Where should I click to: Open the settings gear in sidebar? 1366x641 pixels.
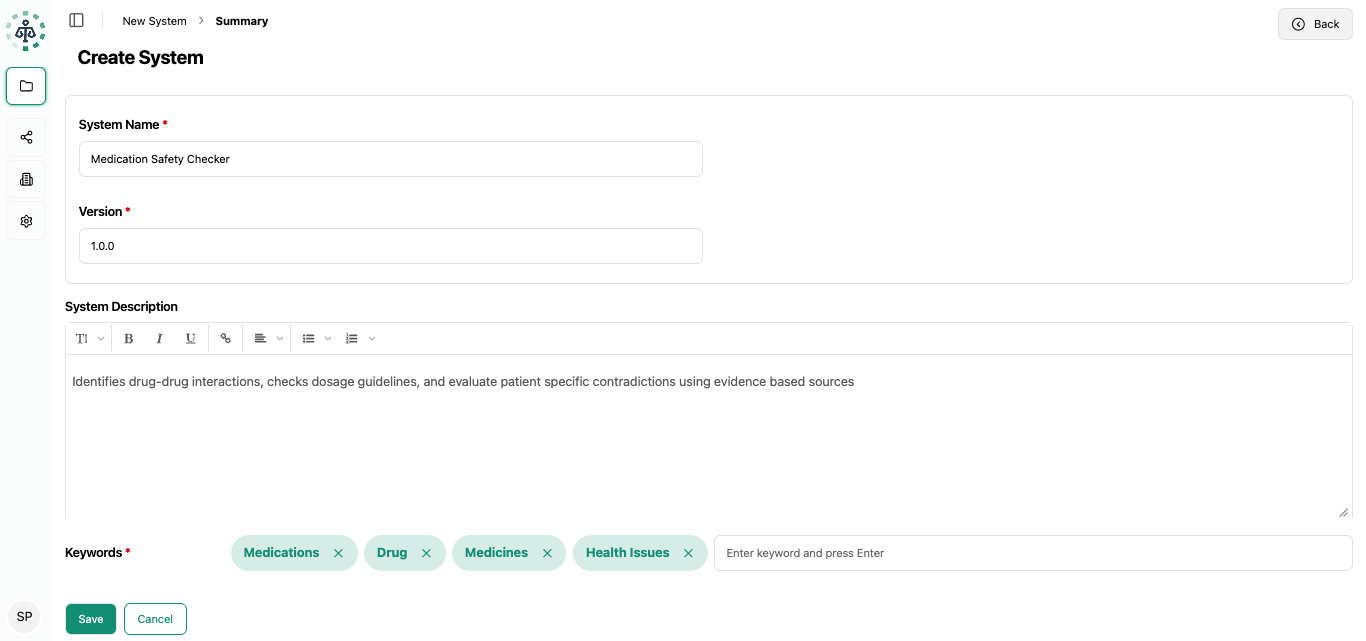pyautogui.click(x=26, y=221)
